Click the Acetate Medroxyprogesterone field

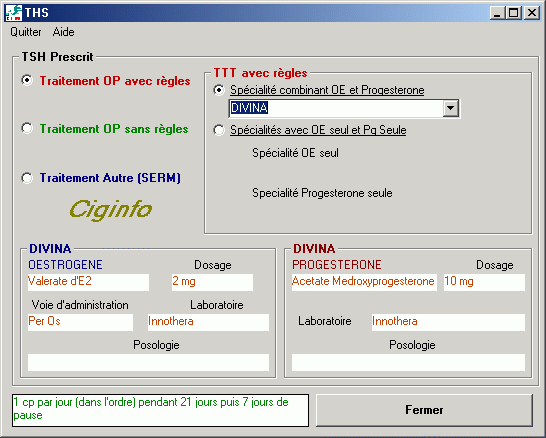364,282
